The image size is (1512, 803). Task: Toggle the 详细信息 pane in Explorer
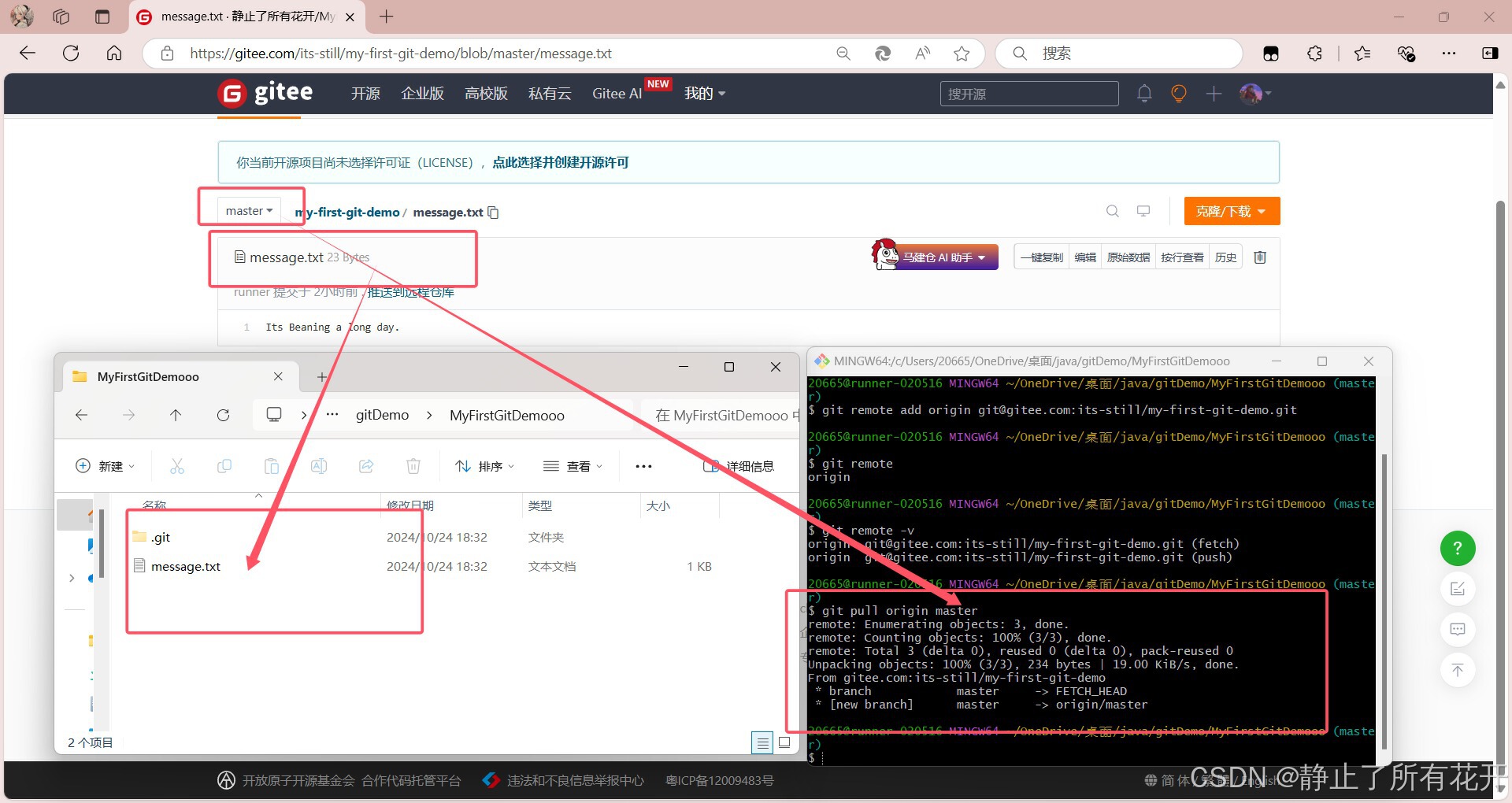739,466
